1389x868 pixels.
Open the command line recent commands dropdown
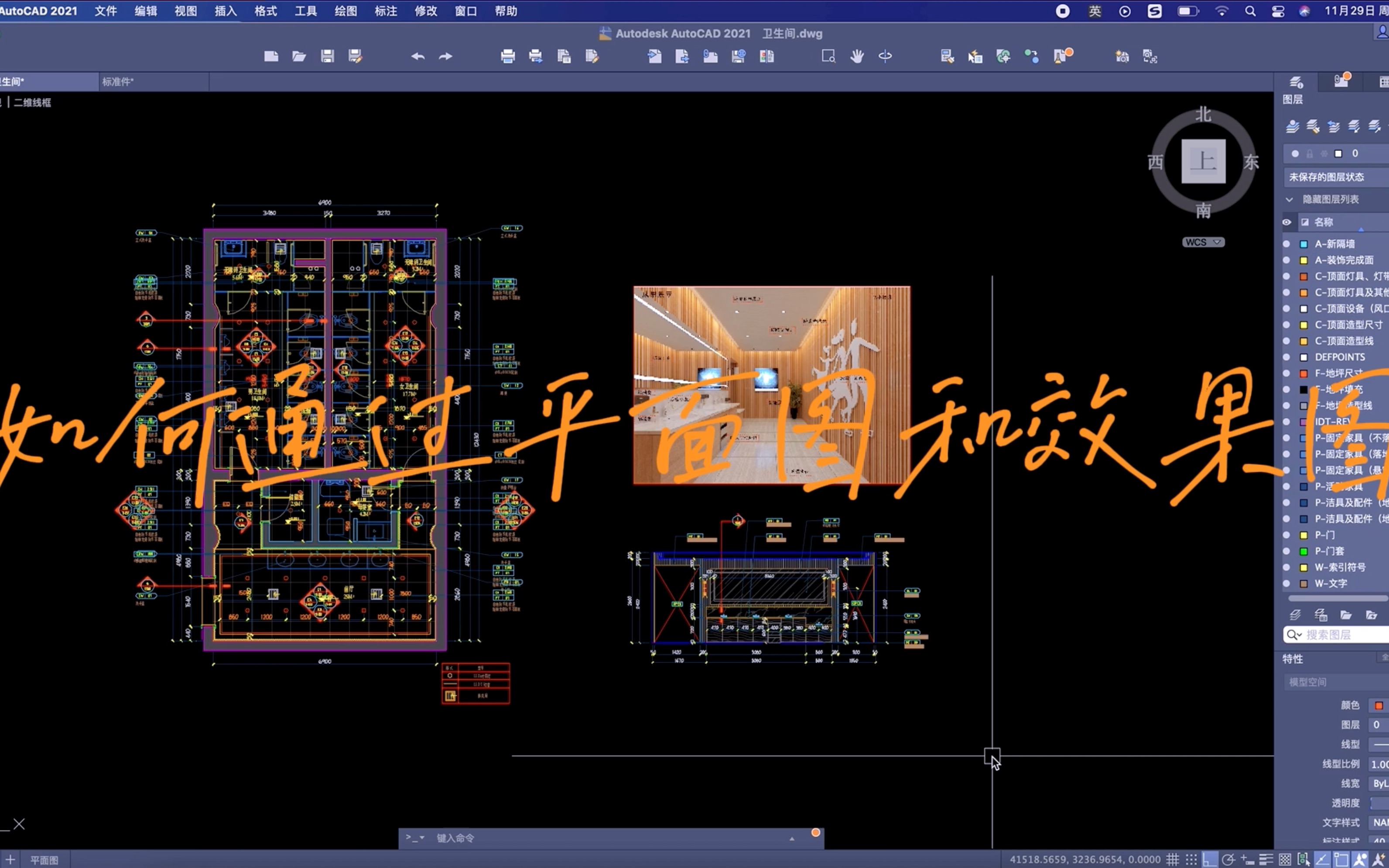415,838
